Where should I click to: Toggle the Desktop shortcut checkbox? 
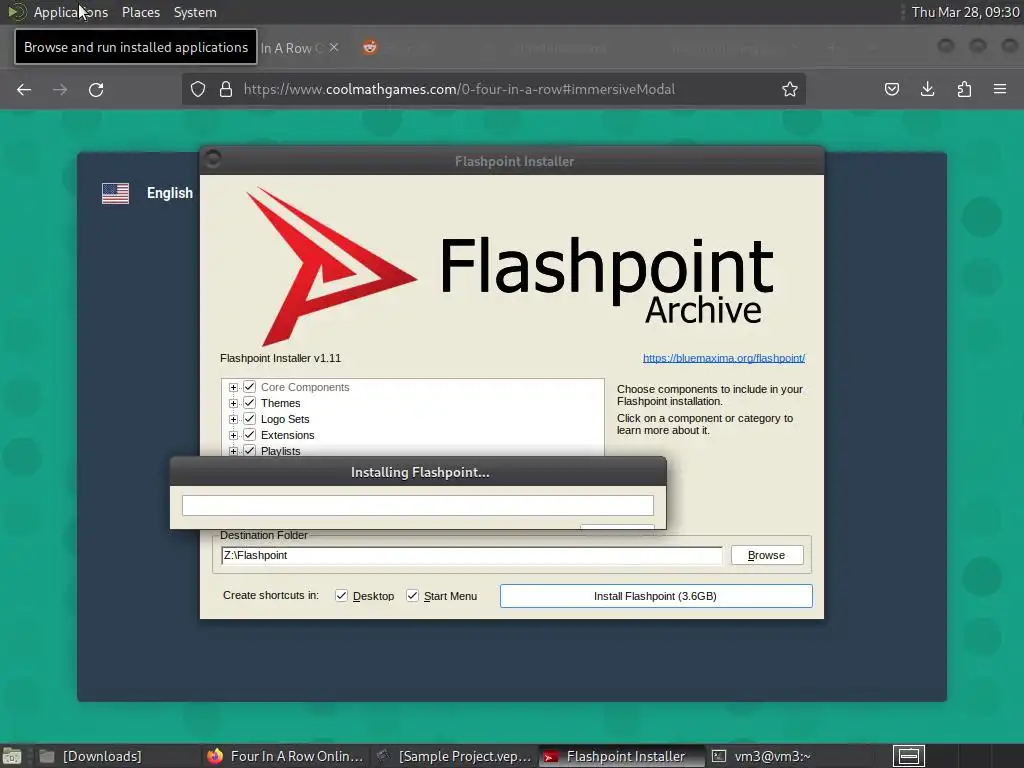click(342, 596)
